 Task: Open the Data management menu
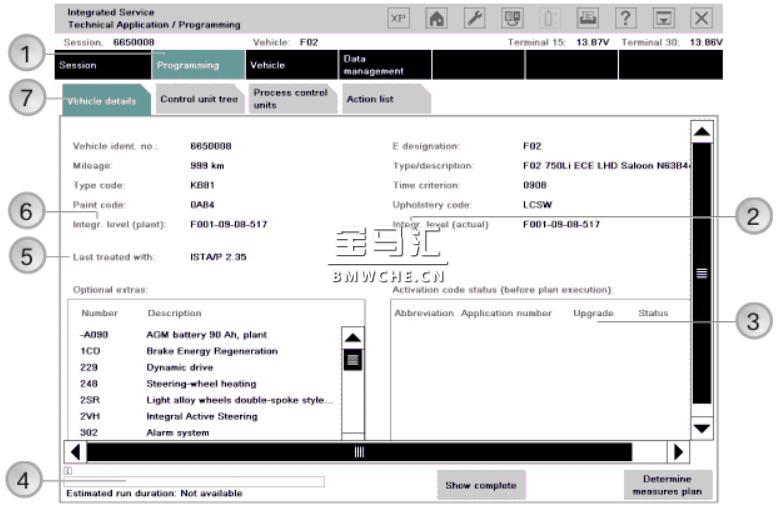(385, 65)
